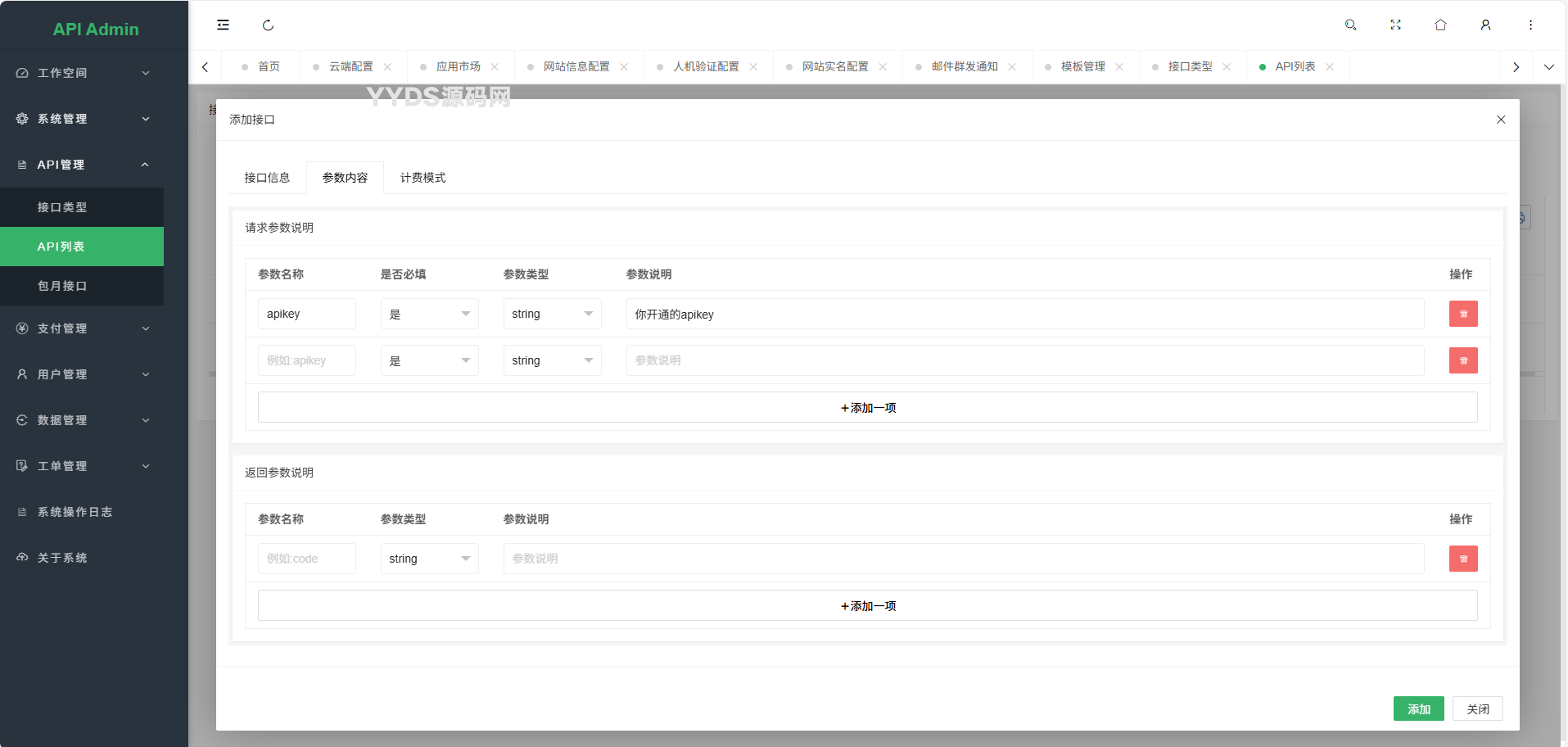Delete the return parameter row
The width and height of the screenshot is (1568, 747).
pyautogui.click(x=1462, y=559)
